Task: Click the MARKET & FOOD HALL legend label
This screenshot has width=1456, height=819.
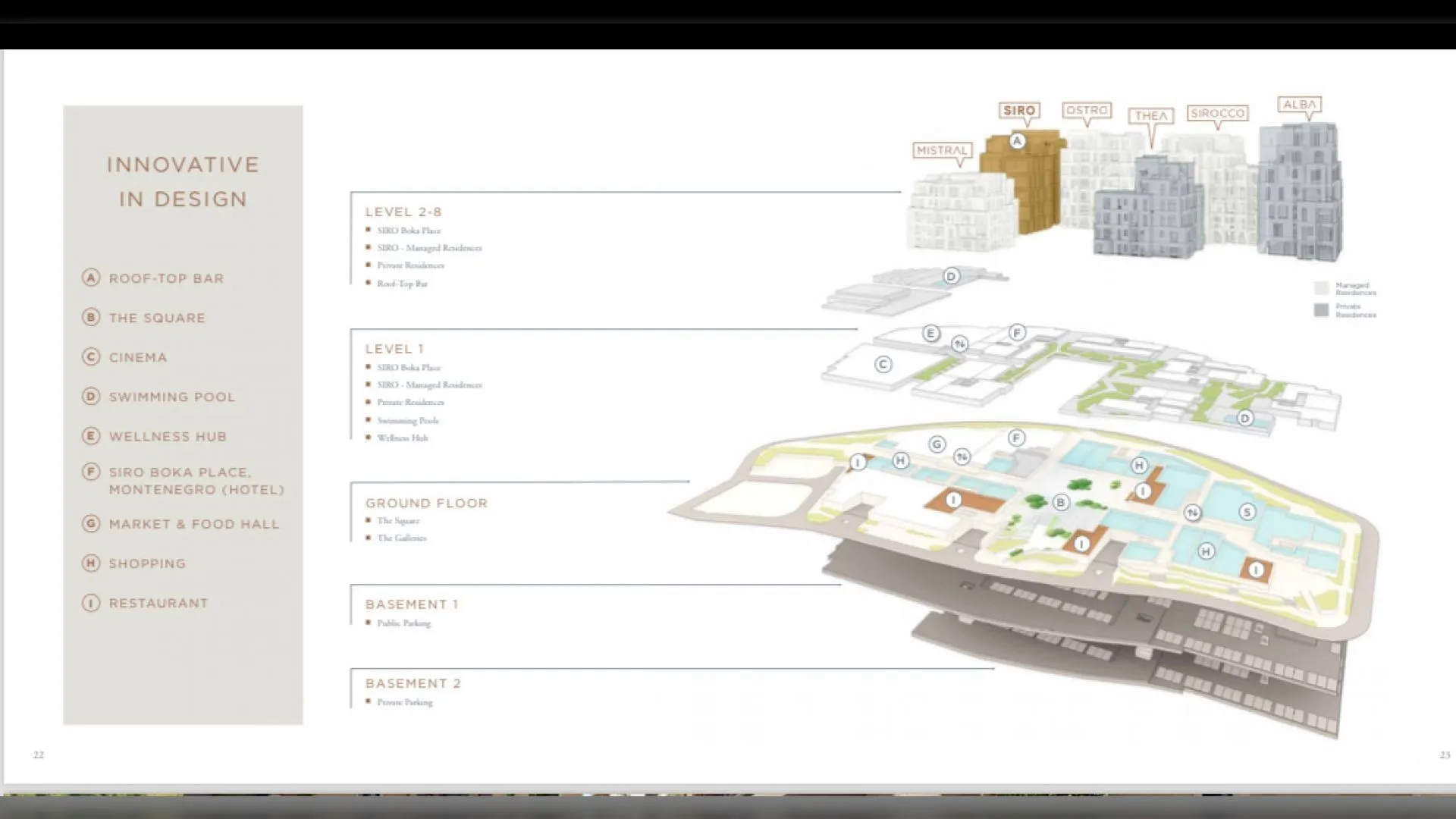Action: (194, 524)
